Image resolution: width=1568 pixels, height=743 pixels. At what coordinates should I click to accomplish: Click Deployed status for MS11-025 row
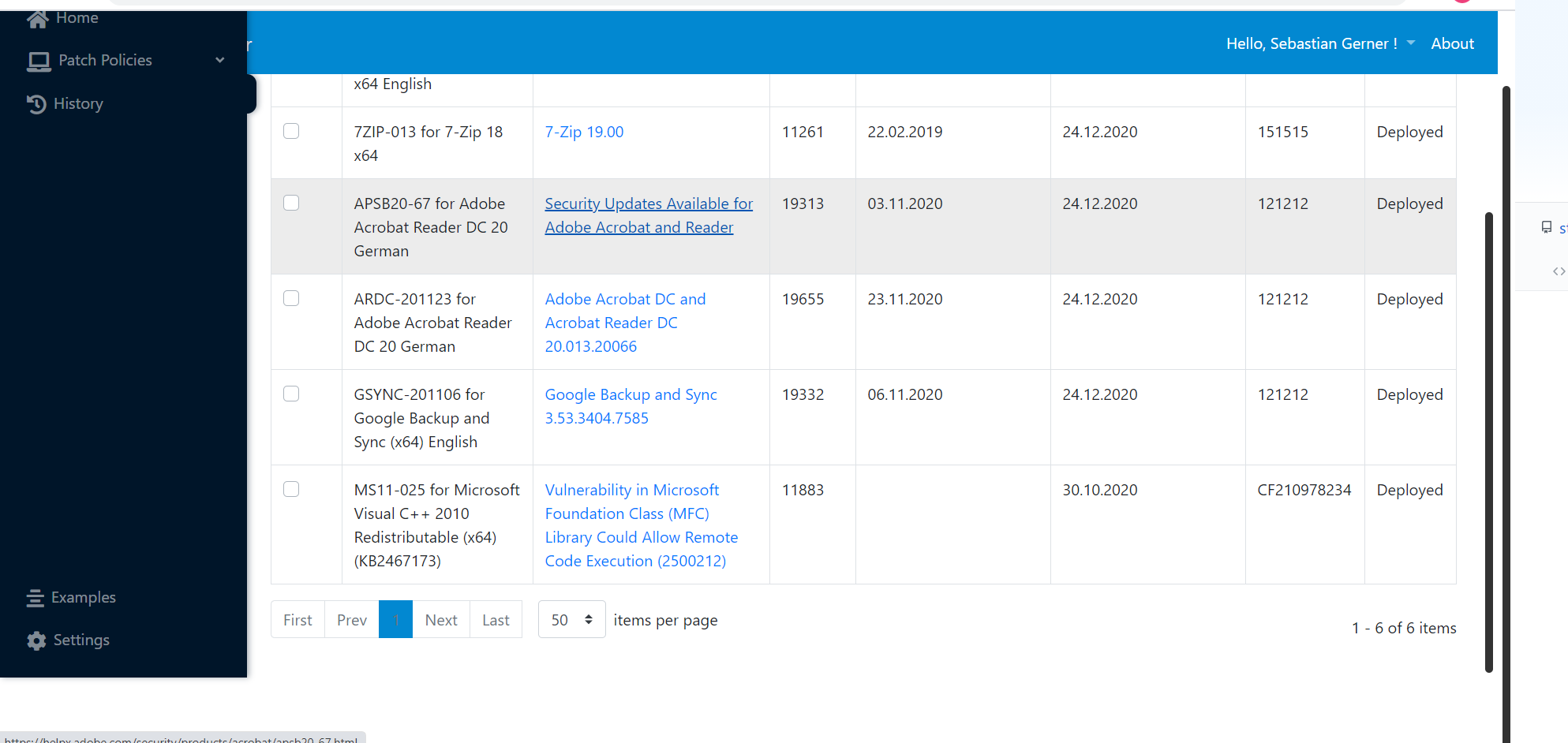(x=1409, y=490)
